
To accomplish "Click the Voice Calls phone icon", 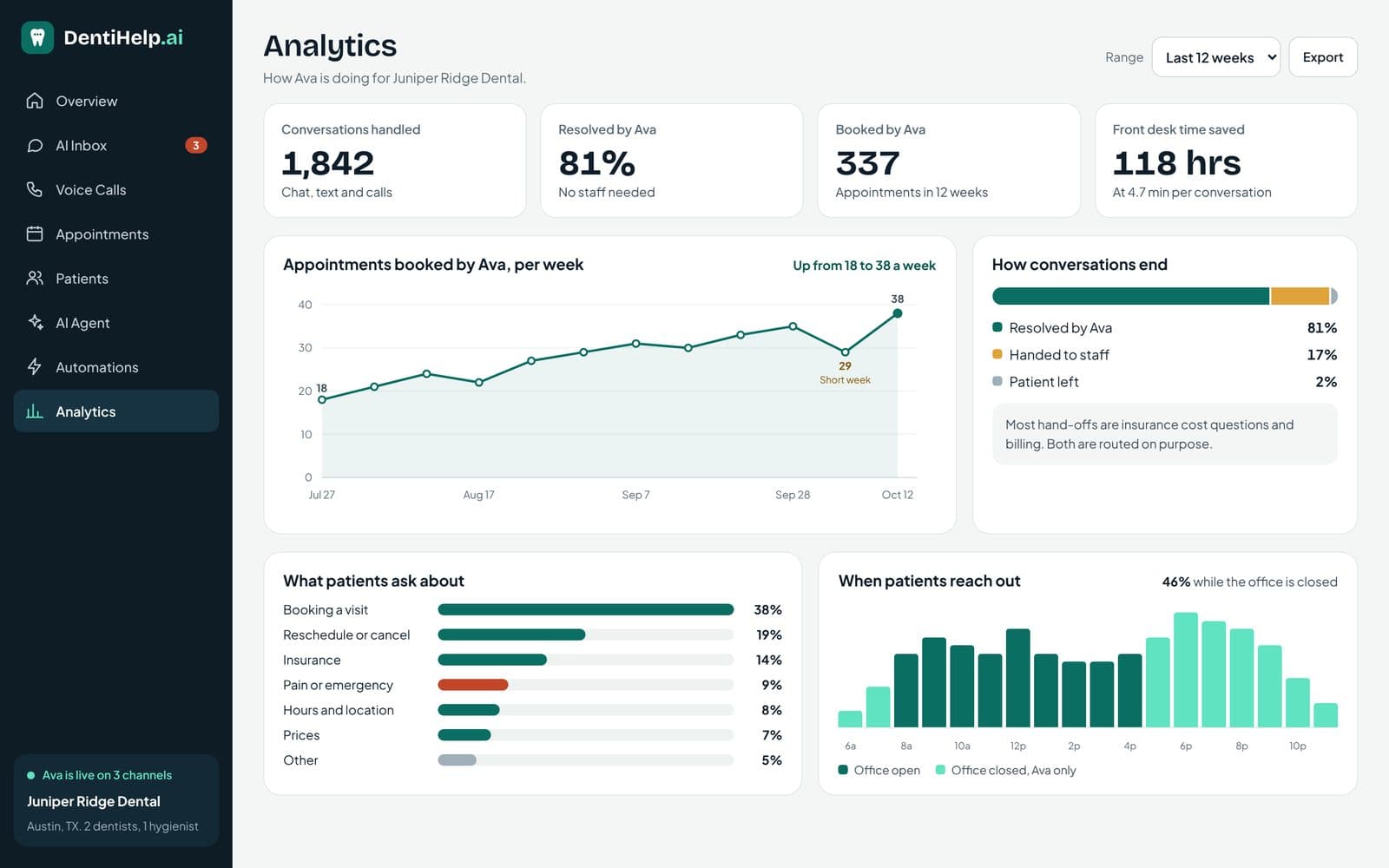I will pyautogui.click(x=35, y=189).
